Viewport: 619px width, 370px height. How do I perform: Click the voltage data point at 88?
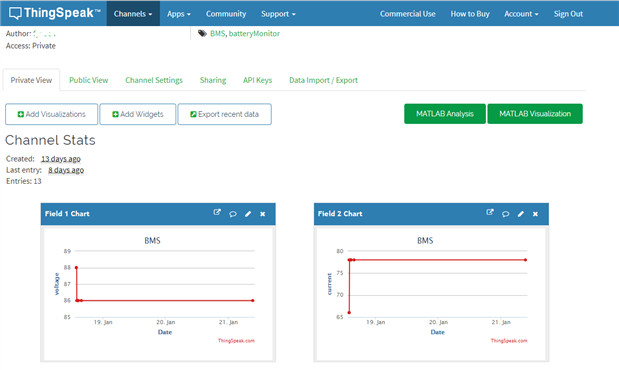click(x=76, y=268)
